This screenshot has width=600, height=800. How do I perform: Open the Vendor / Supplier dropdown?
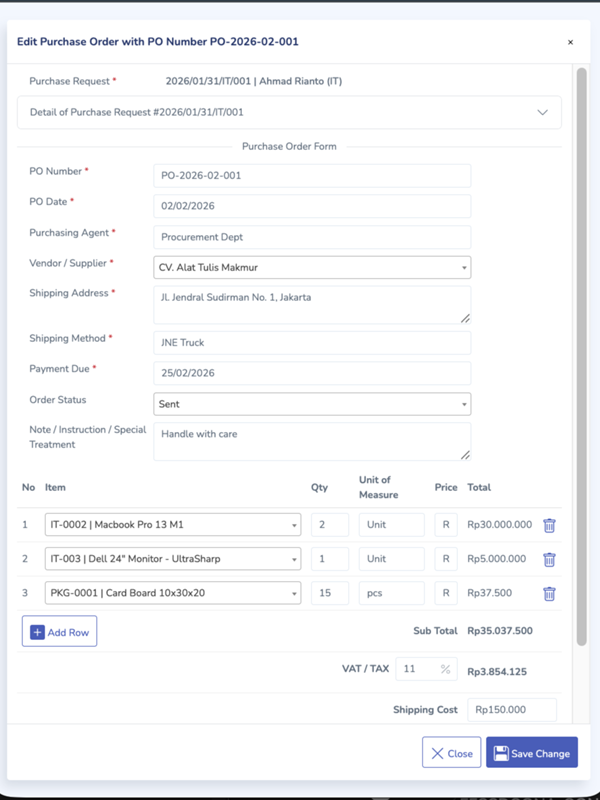point(312,267)
